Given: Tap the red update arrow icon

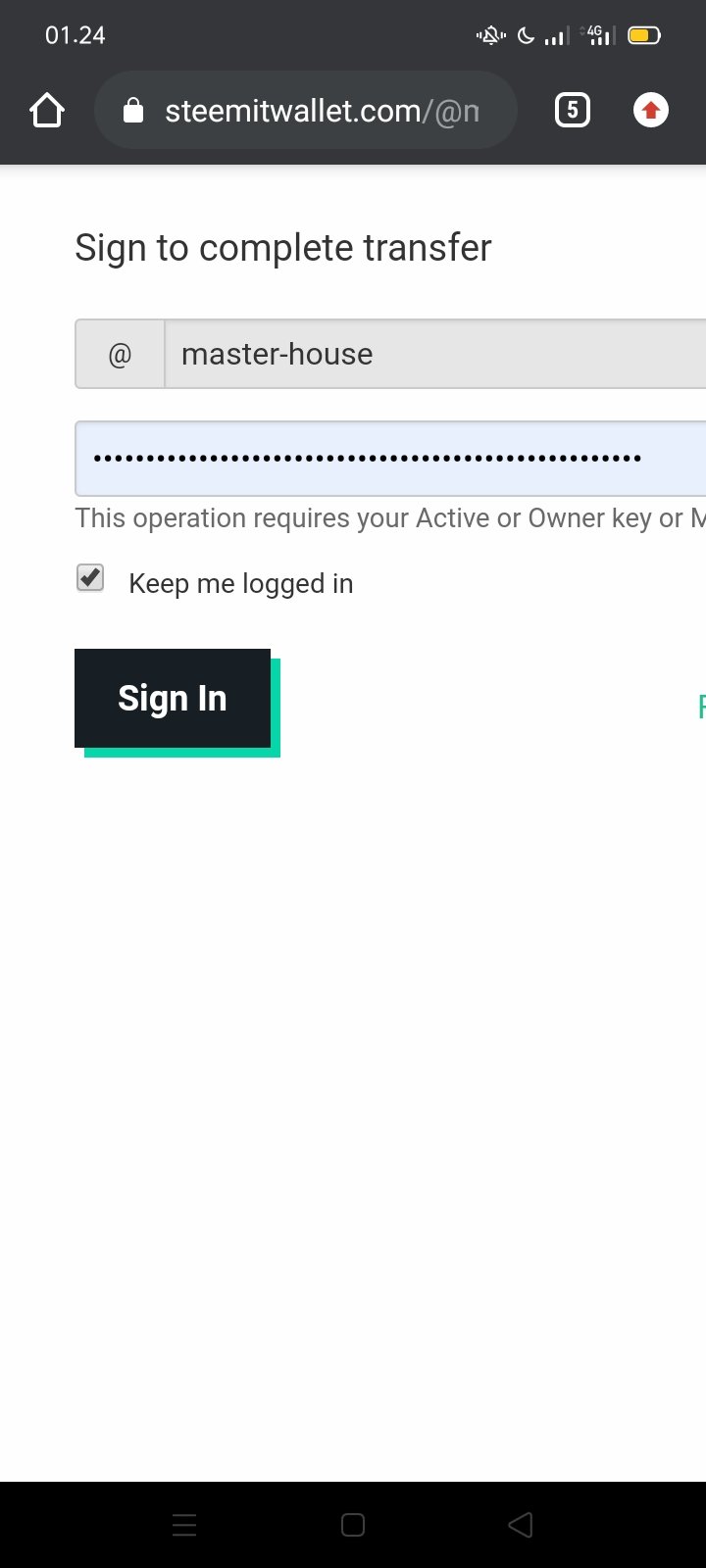Looking at the screenshot, I should coord(651,111).
